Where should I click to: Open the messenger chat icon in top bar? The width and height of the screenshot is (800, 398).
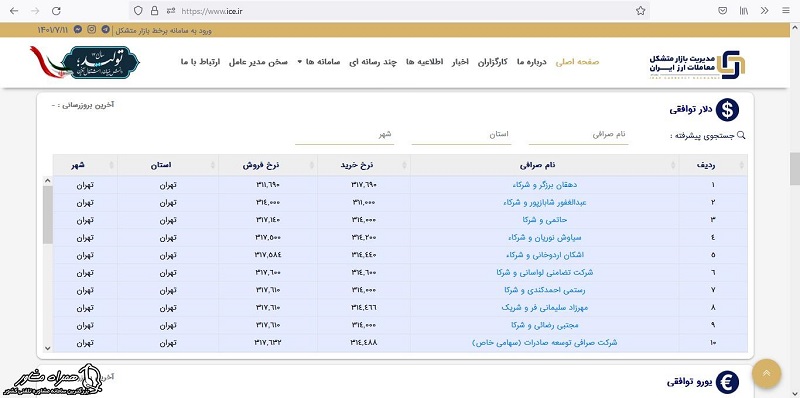click(78, 30)
